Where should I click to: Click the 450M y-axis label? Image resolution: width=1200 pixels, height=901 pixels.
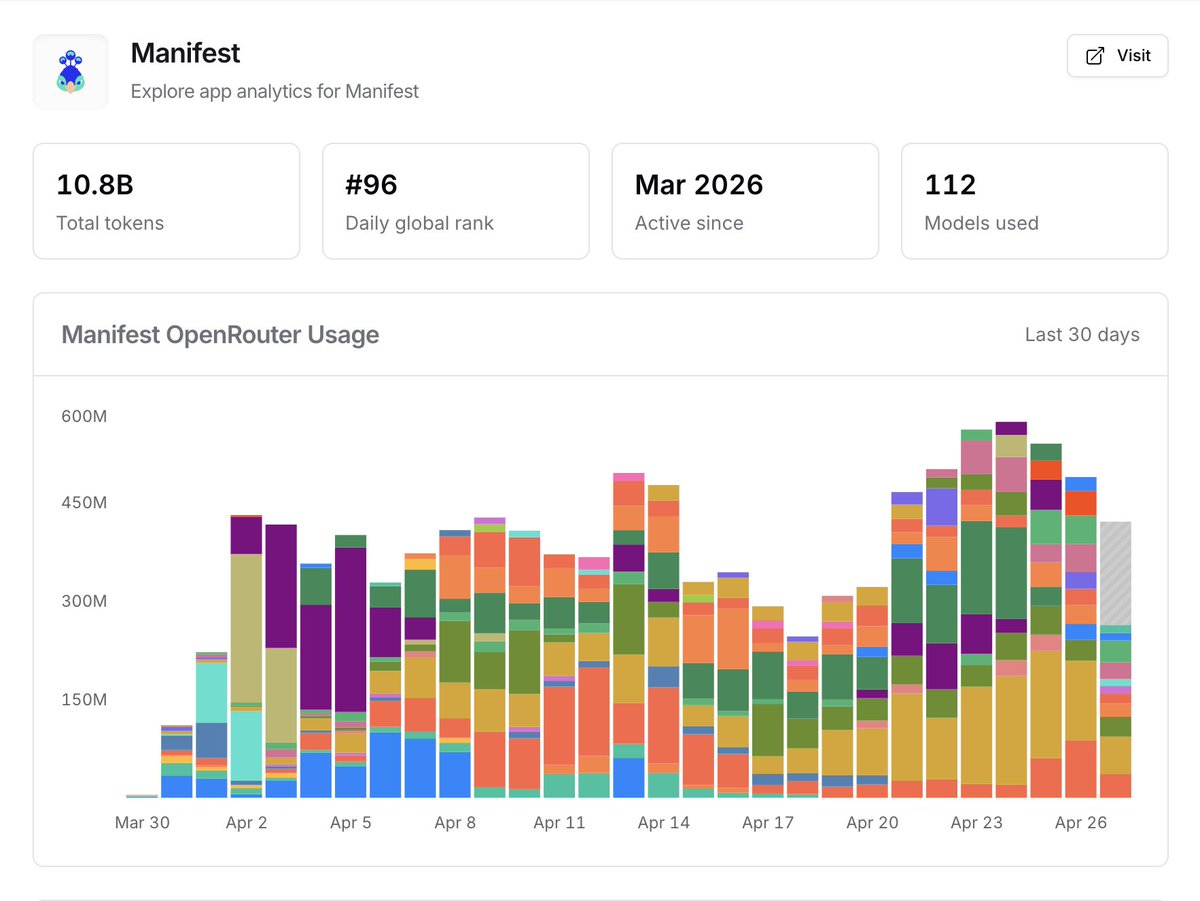tap(84, 503)
